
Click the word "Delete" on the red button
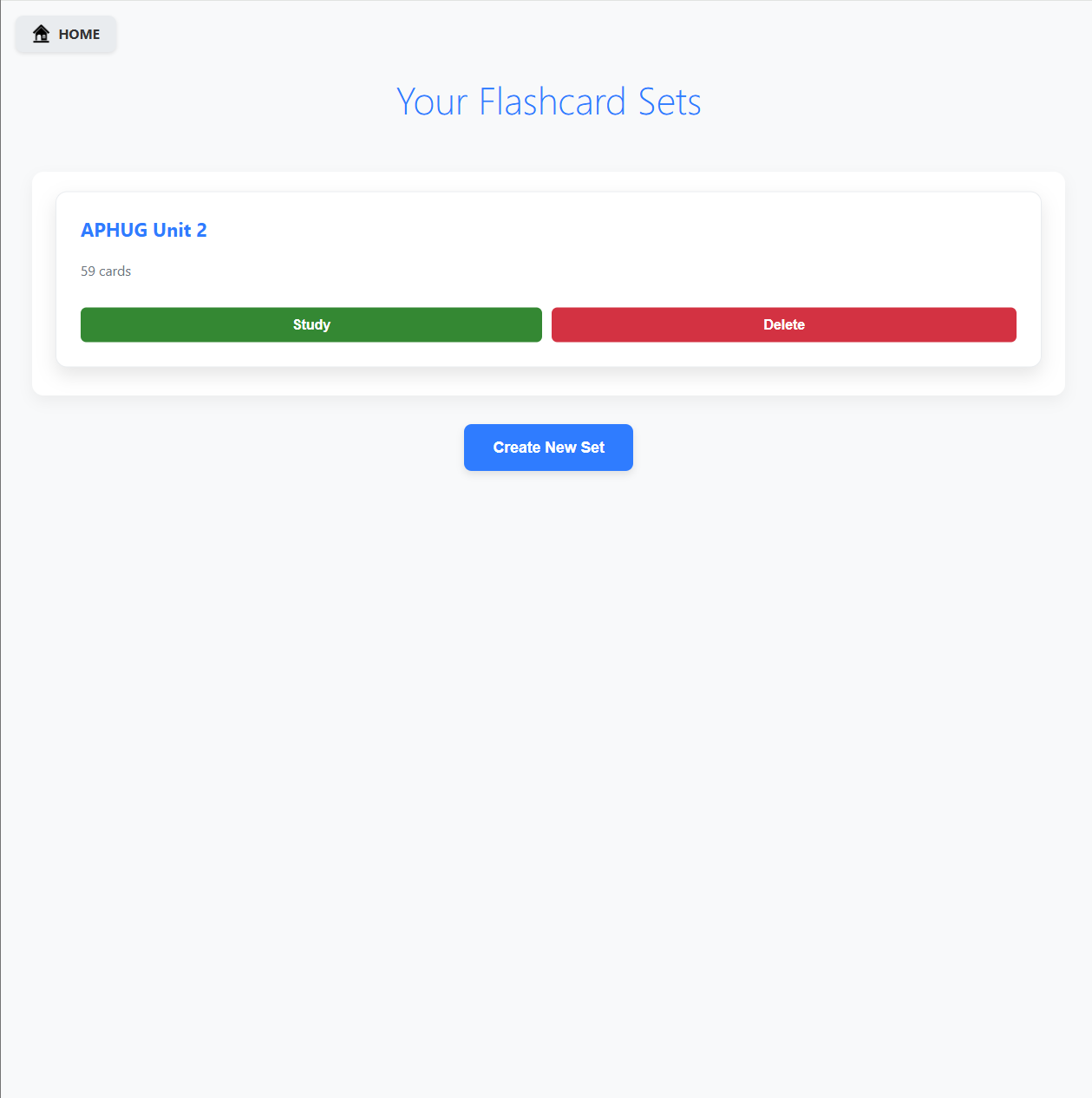point(783,324)
